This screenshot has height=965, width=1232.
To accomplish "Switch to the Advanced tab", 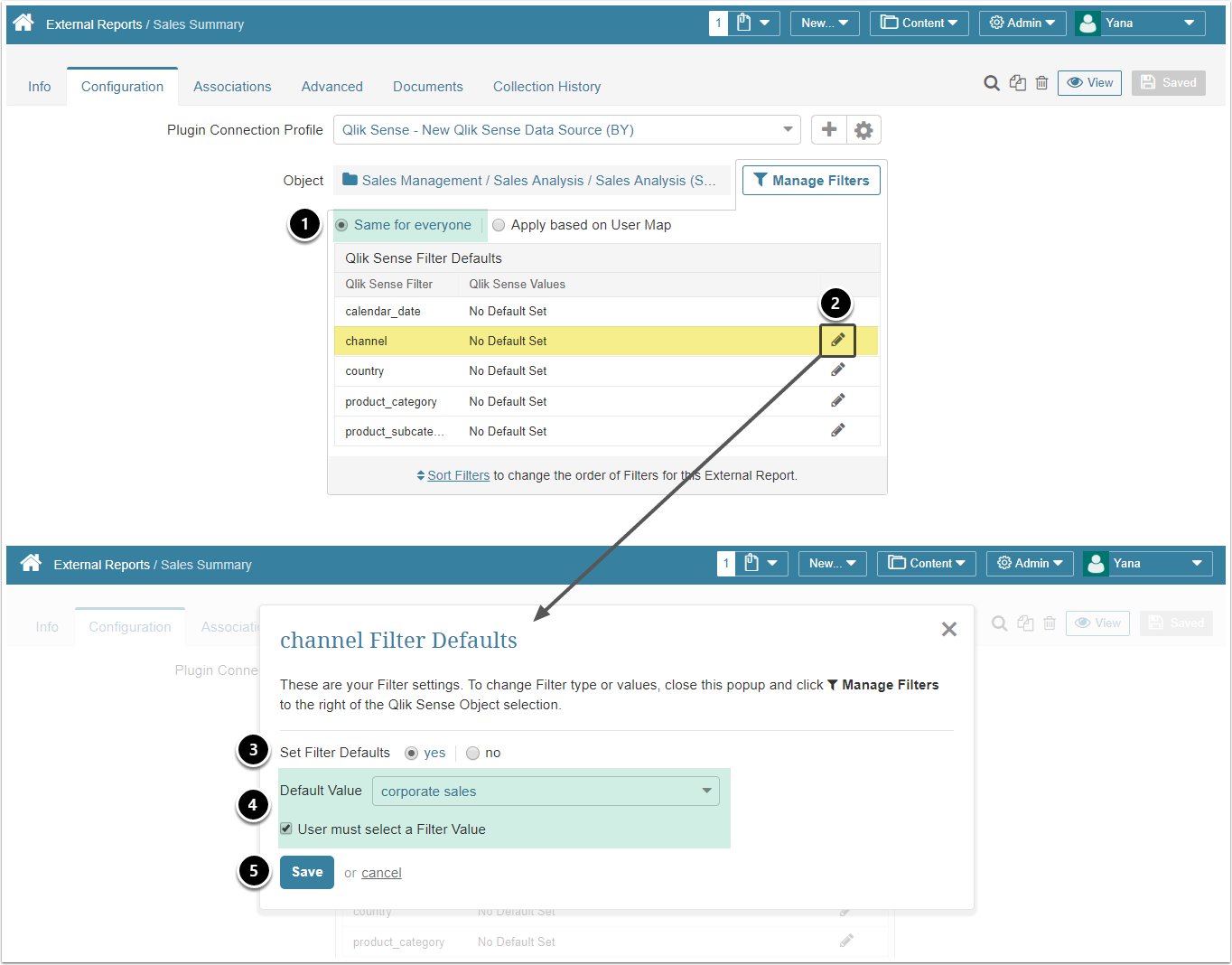I will click(x=332, y=87).
